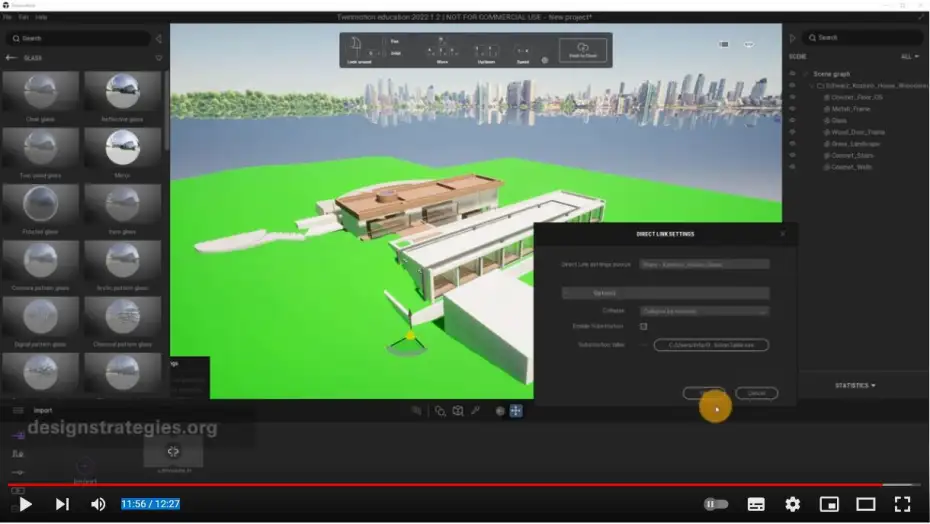Confirm dialog with the Ok button
The width and height of the screenshot is (930, 524).
[704, 393]
